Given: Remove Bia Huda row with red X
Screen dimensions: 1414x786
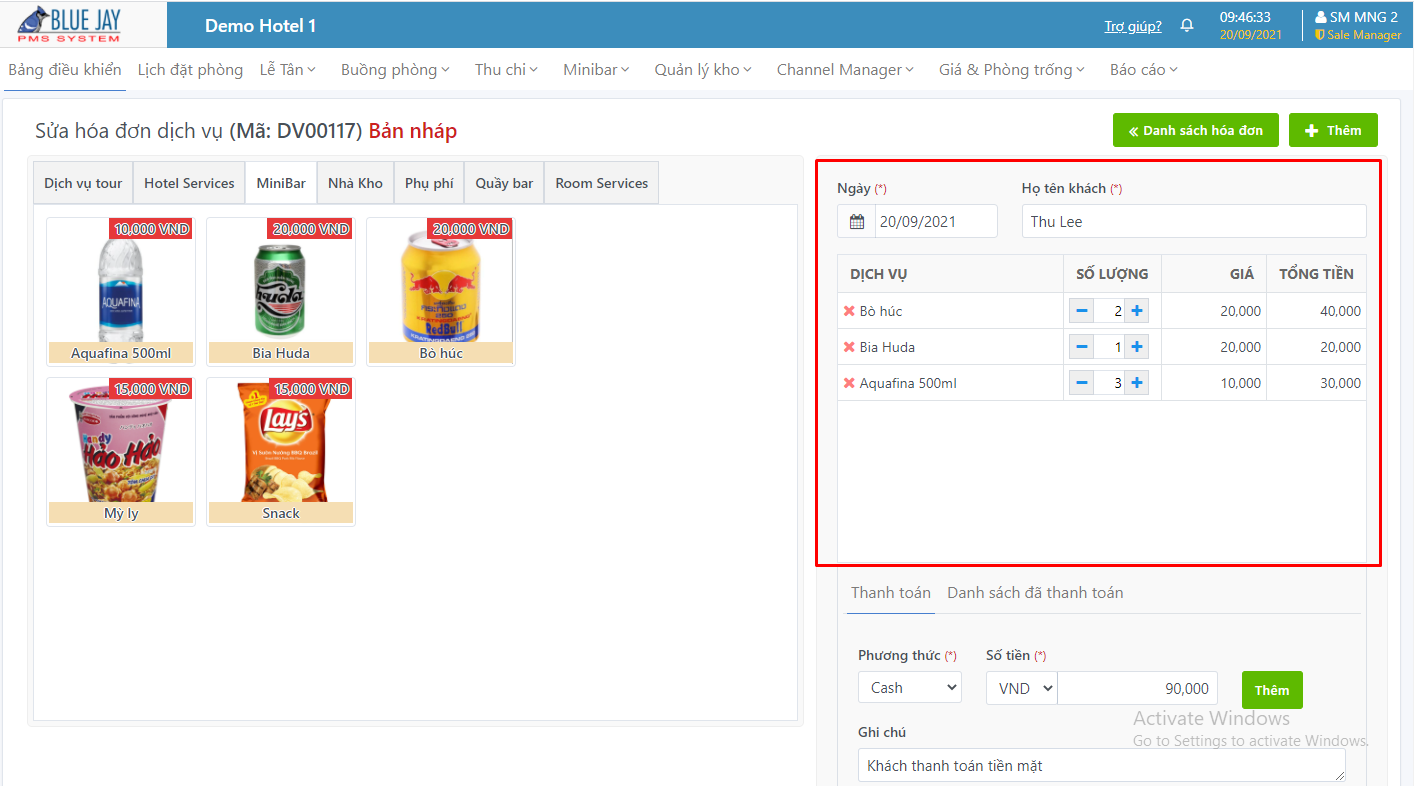Looking at the screenshot, I should tap(849, 347).
